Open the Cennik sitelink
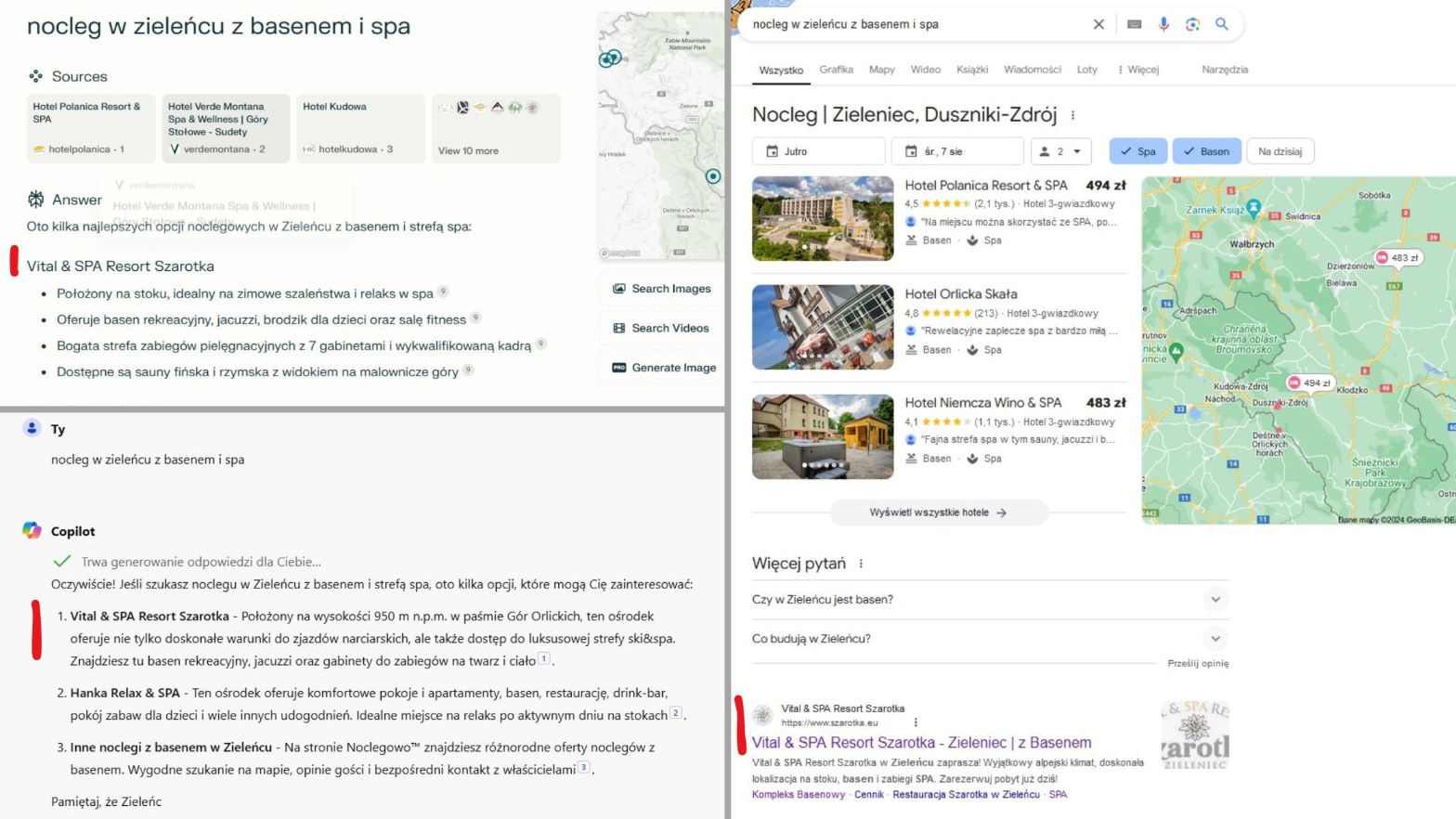 coord(869,795)
